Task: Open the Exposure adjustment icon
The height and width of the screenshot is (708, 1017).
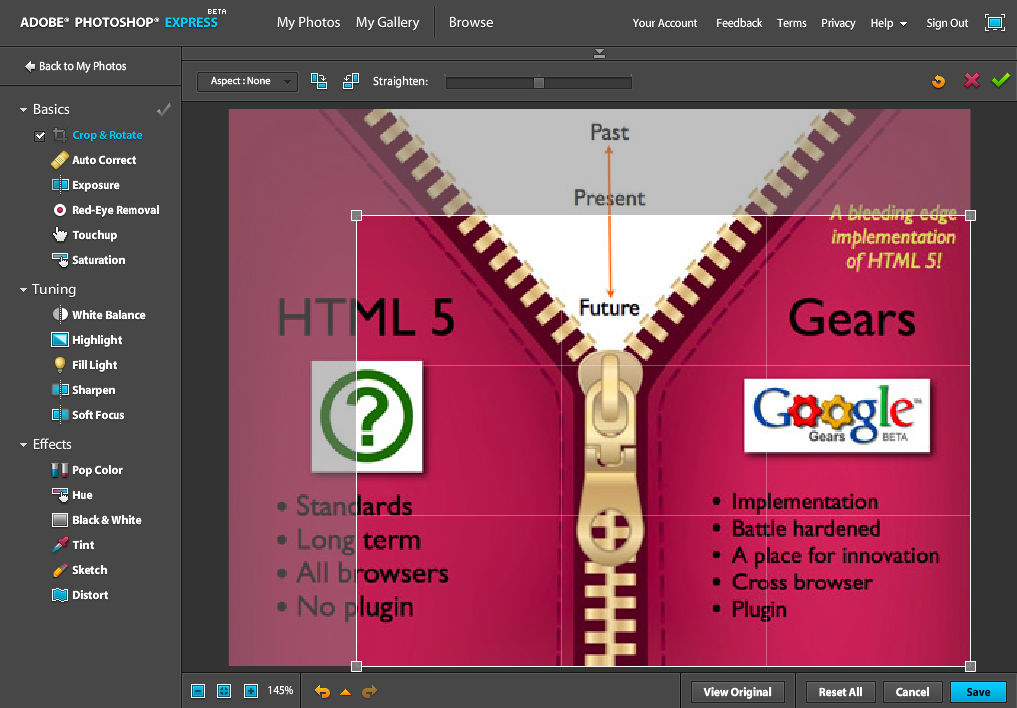Action: tap(60, 185)
